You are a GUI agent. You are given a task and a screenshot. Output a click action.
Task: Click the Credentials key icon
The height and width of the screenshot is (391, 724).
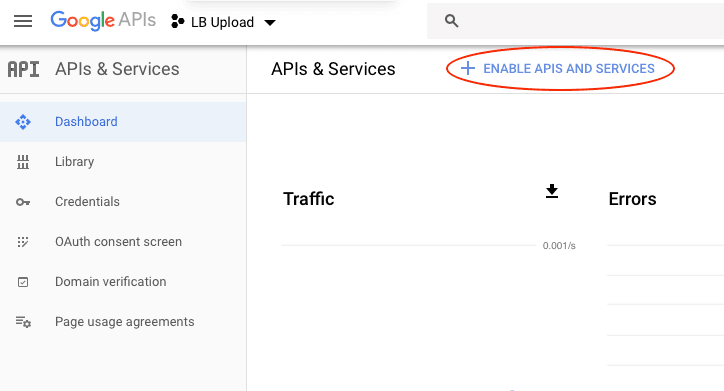click(23, 202)
